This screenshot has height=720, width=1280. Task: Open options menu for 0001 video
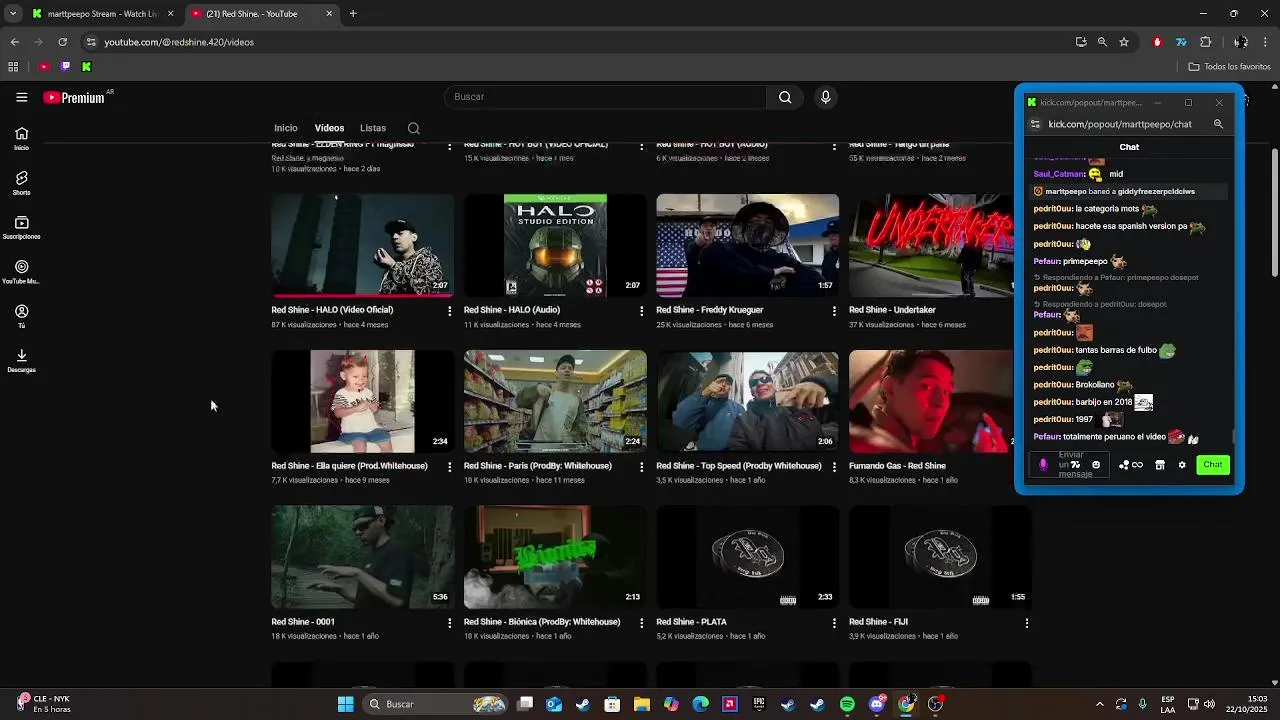(449, 623)
